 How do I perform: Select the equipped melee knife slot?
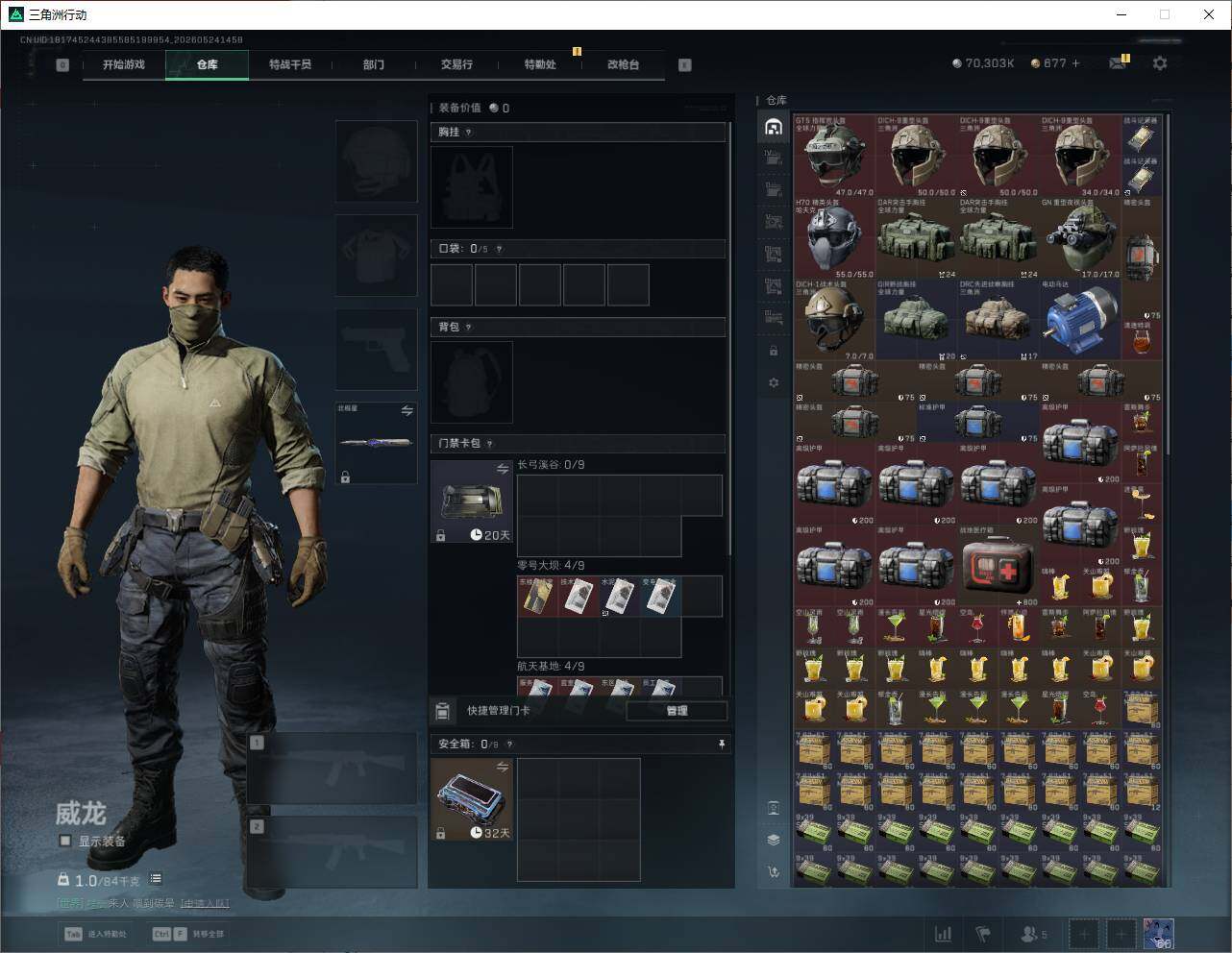click(x=377, y=443)
